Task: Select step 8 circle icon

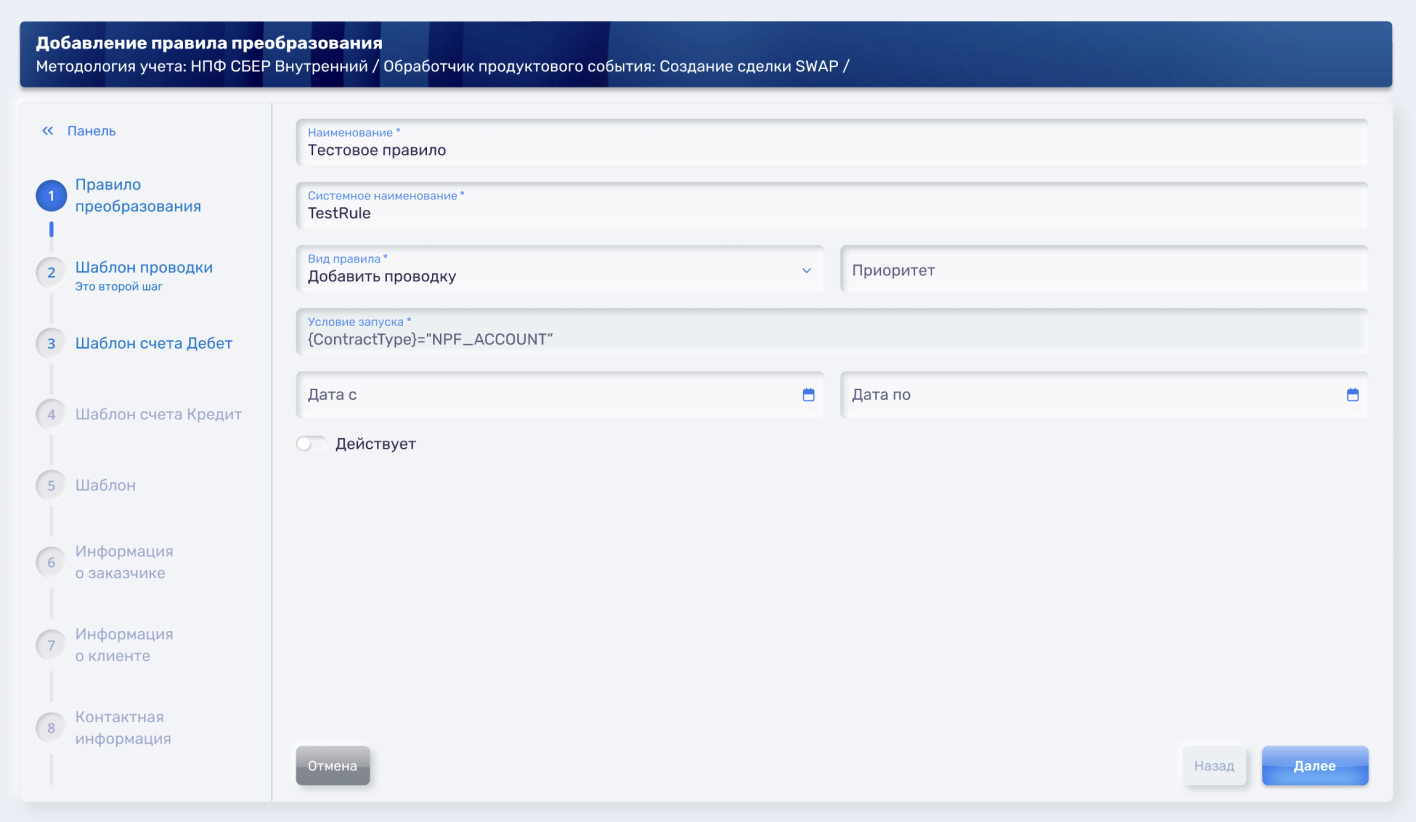Action: [51, 728]
